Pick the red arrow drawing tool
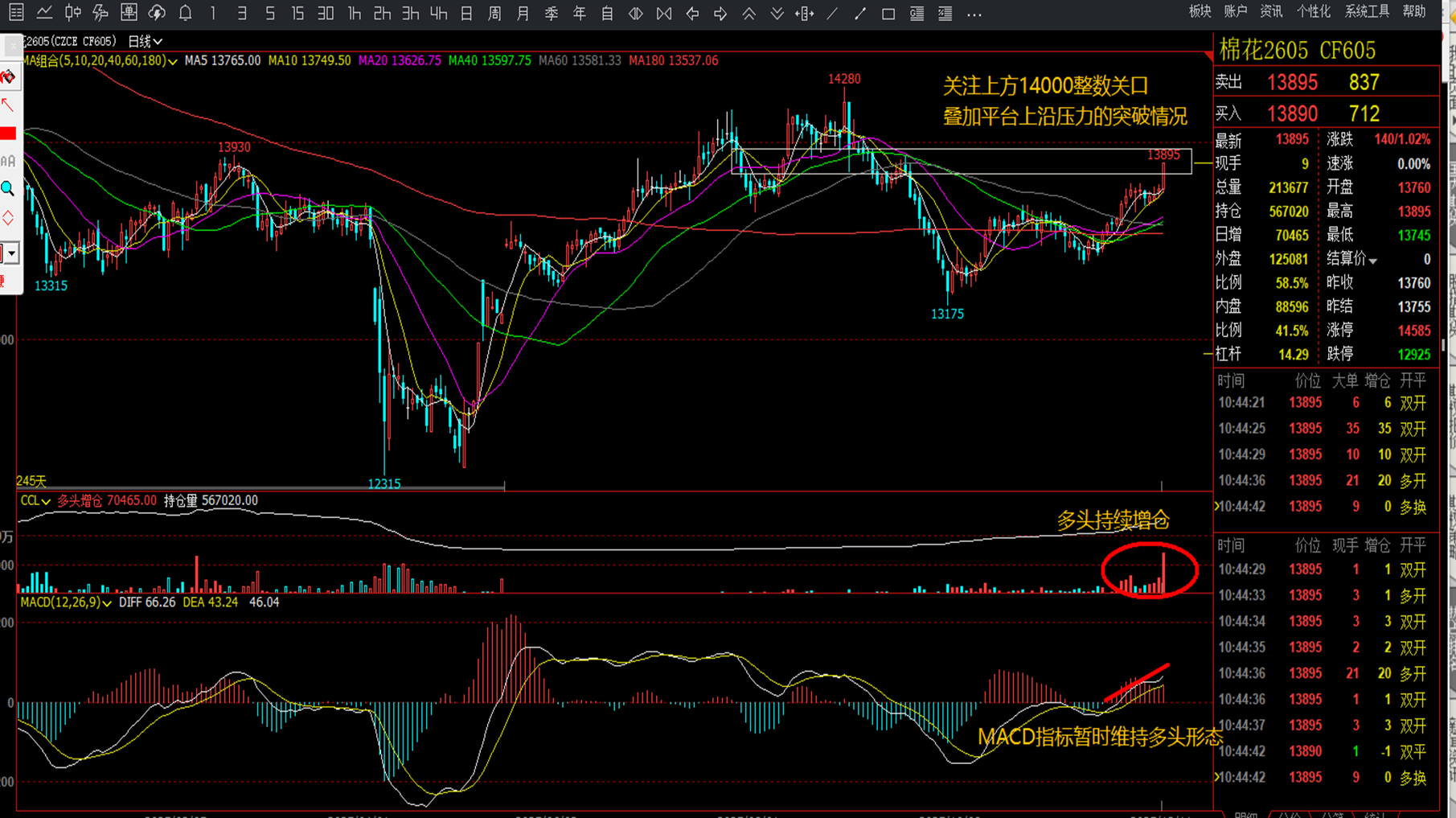 click(8, 105)
